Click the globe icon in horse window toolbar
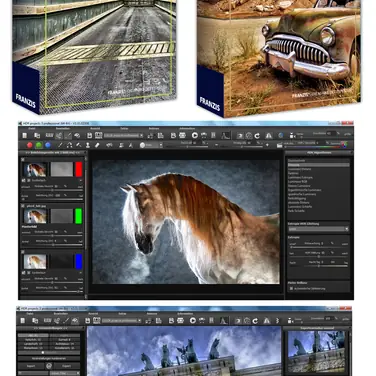 coord(281,136)
